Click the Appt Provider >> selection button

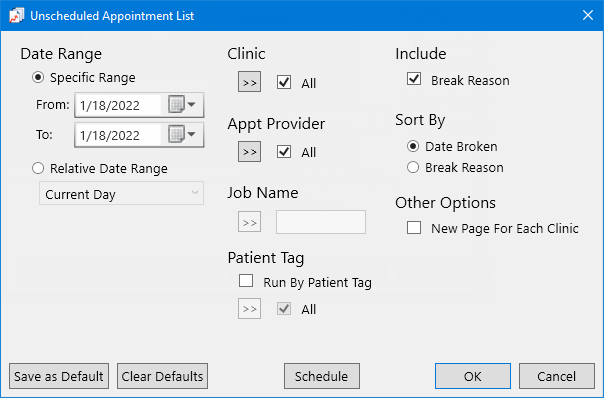click(x=249, y=151)
